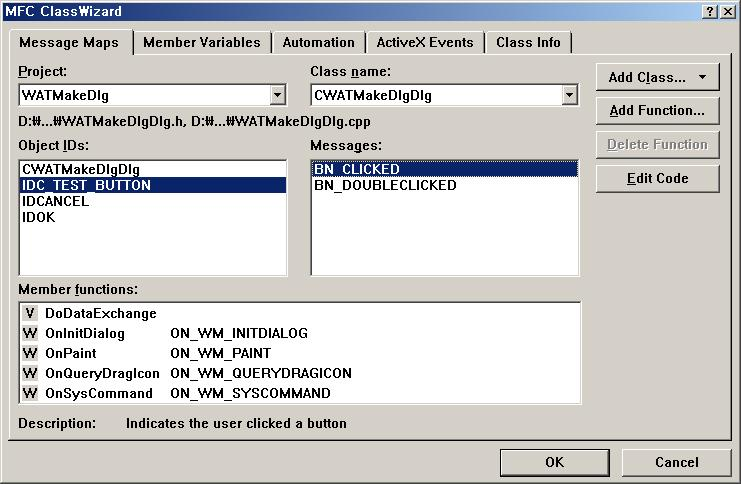Screen dimensions: 741x484
Task: Select BN_DOUBLECLICKED message
Action: coord(445,185)
